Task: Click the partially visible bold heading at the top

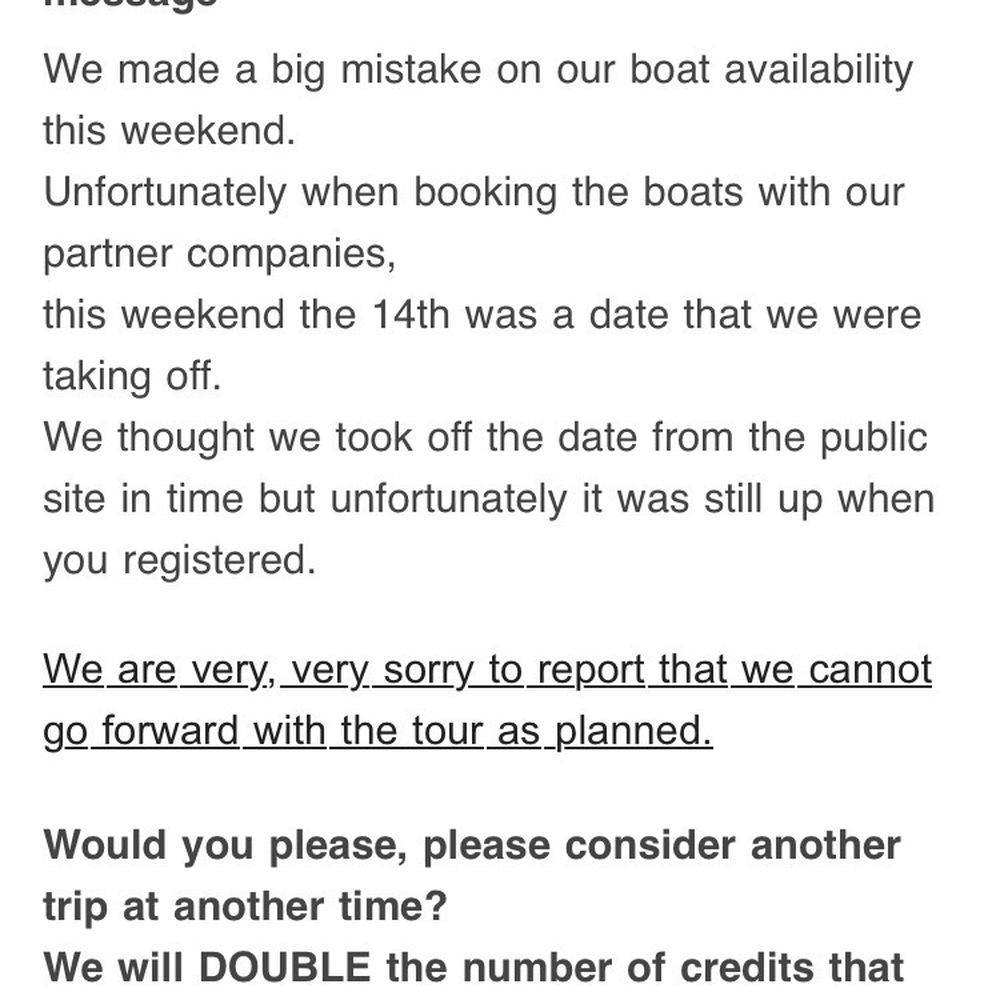Action: click(131, 4)
